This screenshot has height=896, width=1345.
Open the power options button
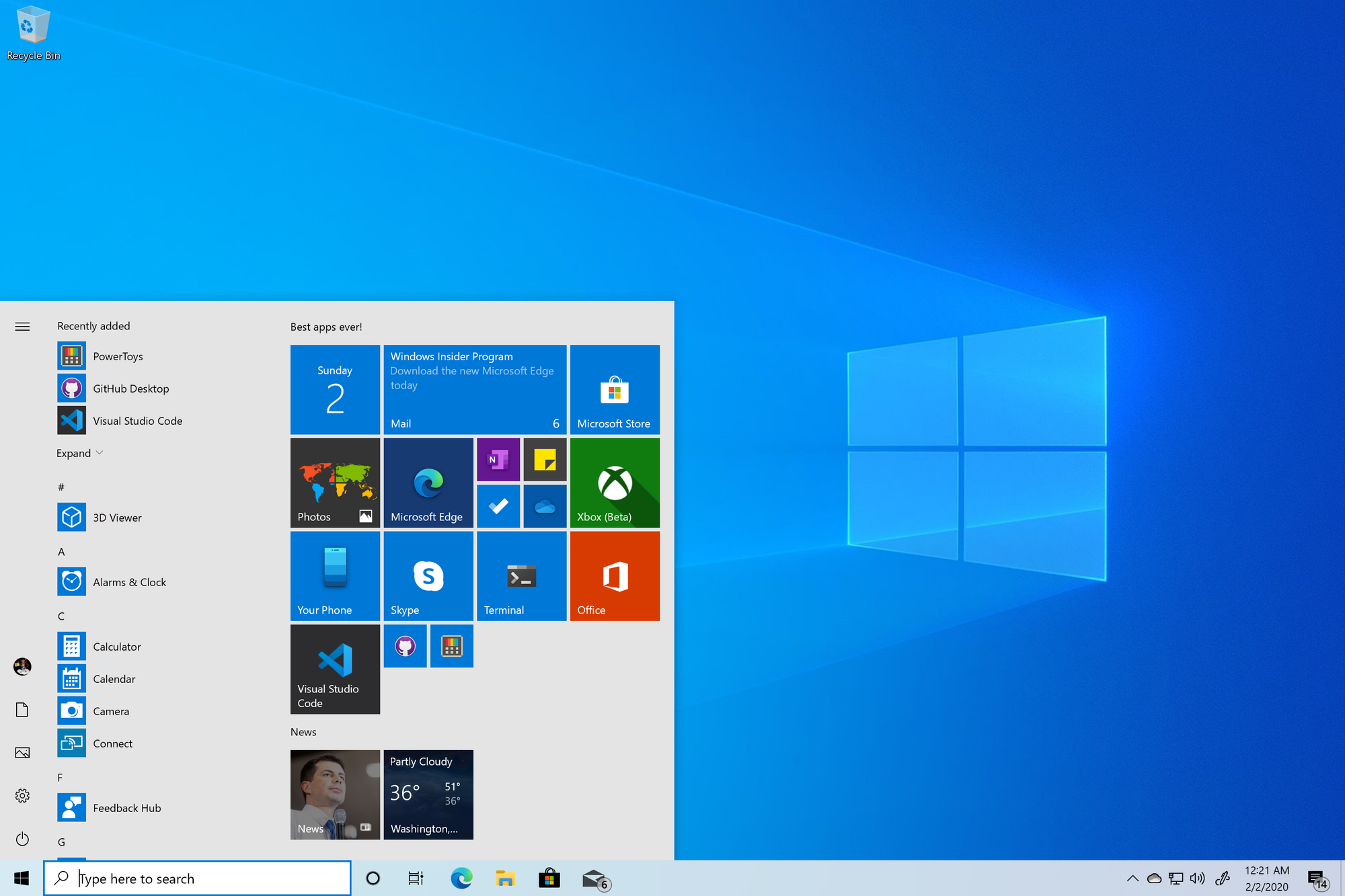(22, 838)
